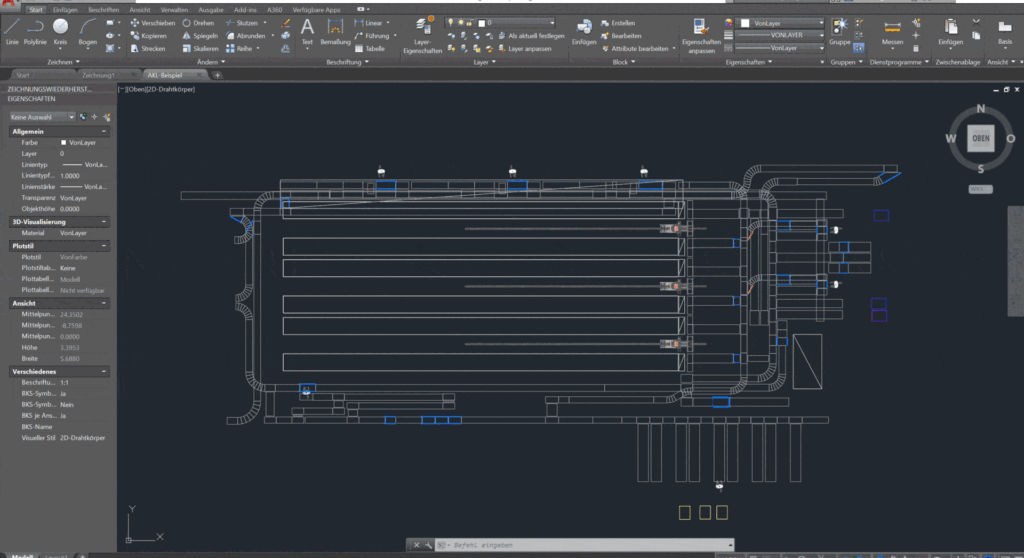Click the W compass direction on ViewCube
The image size is (1024, 558).
click(x=950, y=139)
